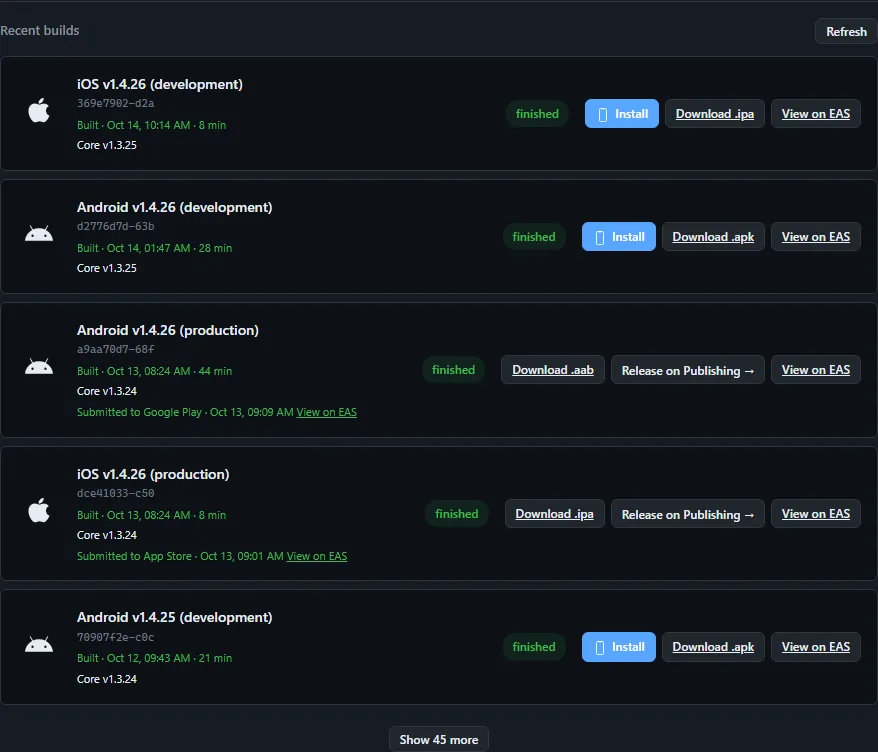Viewport: 878px width, 752px height.
Task: Download .apk for Android v1.4.25 development
Action: tap(713, 647)
